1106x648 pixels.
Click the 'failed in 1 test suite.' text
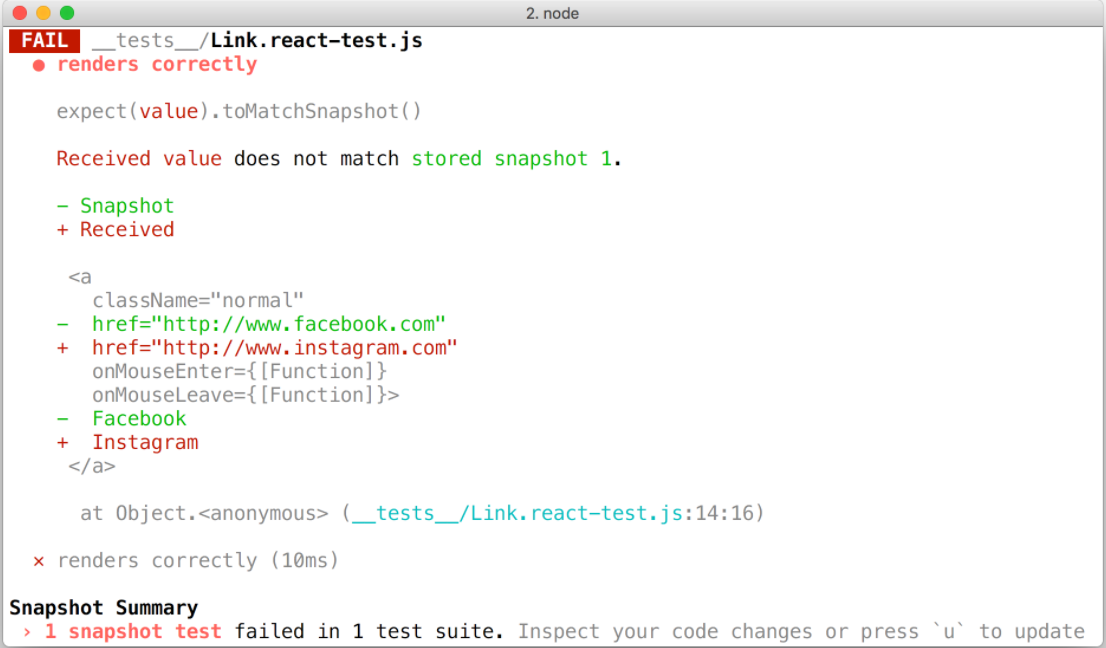tap(369, 631)
